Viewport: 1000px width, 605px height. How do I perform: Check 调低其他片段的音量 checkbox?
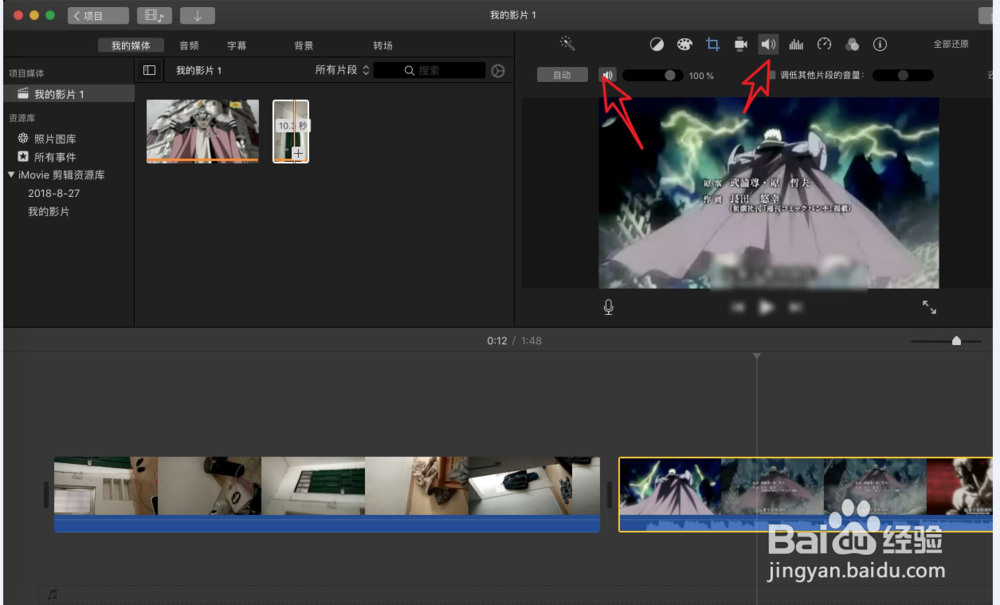[x=773, y=75]
